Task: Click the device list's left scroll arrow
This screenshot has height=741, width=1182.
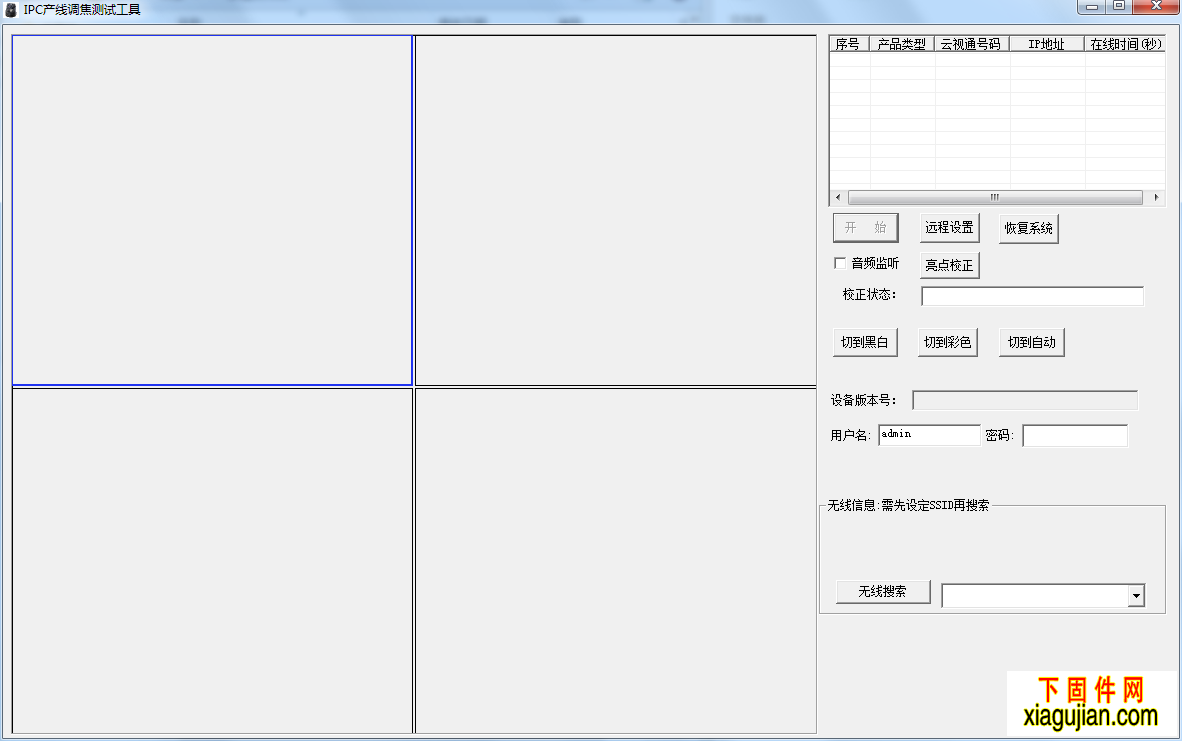Action: click(838, 197)
